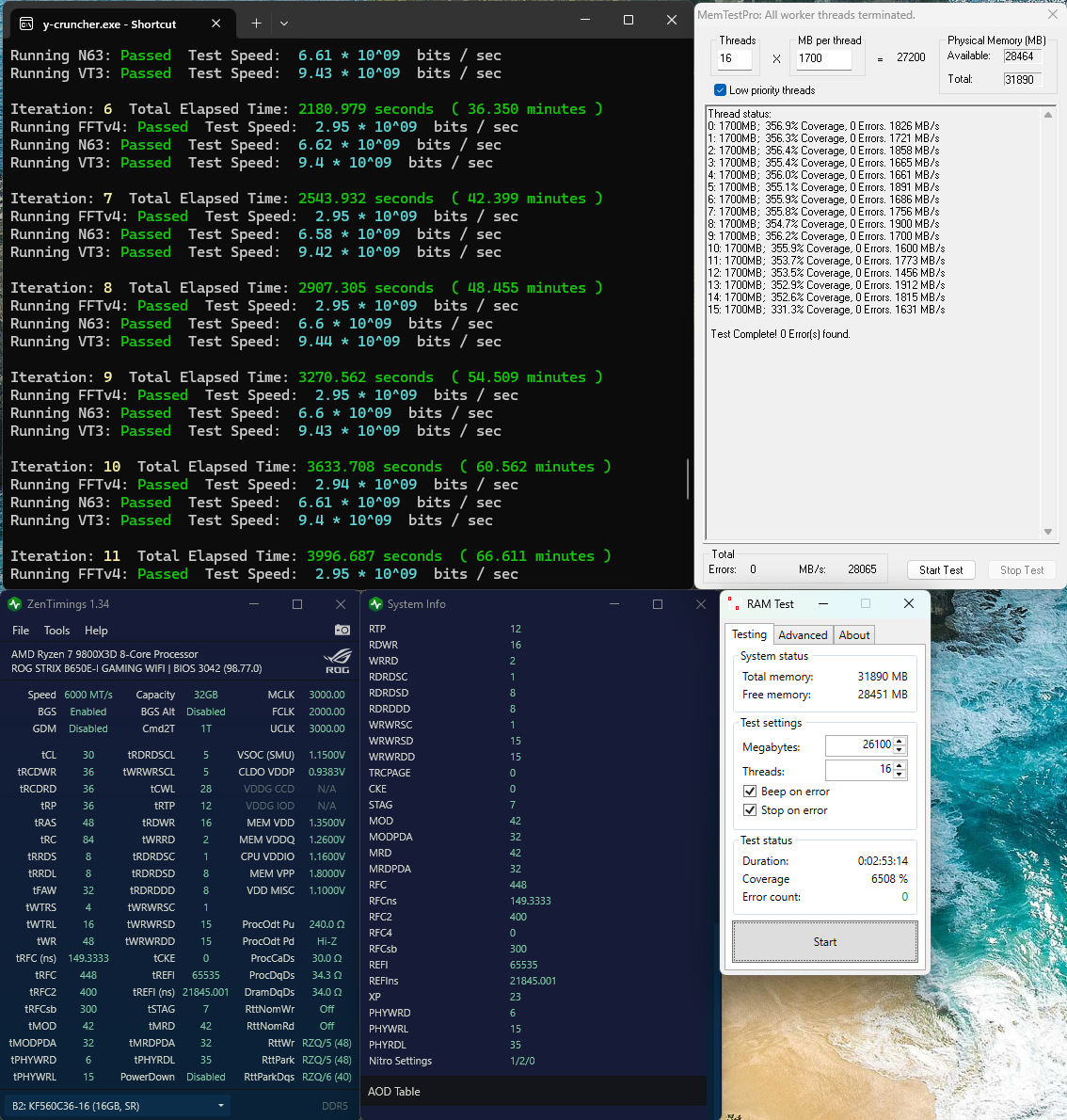Click the AOD Table section header
Image resolution: width=1067 pixels, height=1120 pixels.
(x=533, y=1092)
